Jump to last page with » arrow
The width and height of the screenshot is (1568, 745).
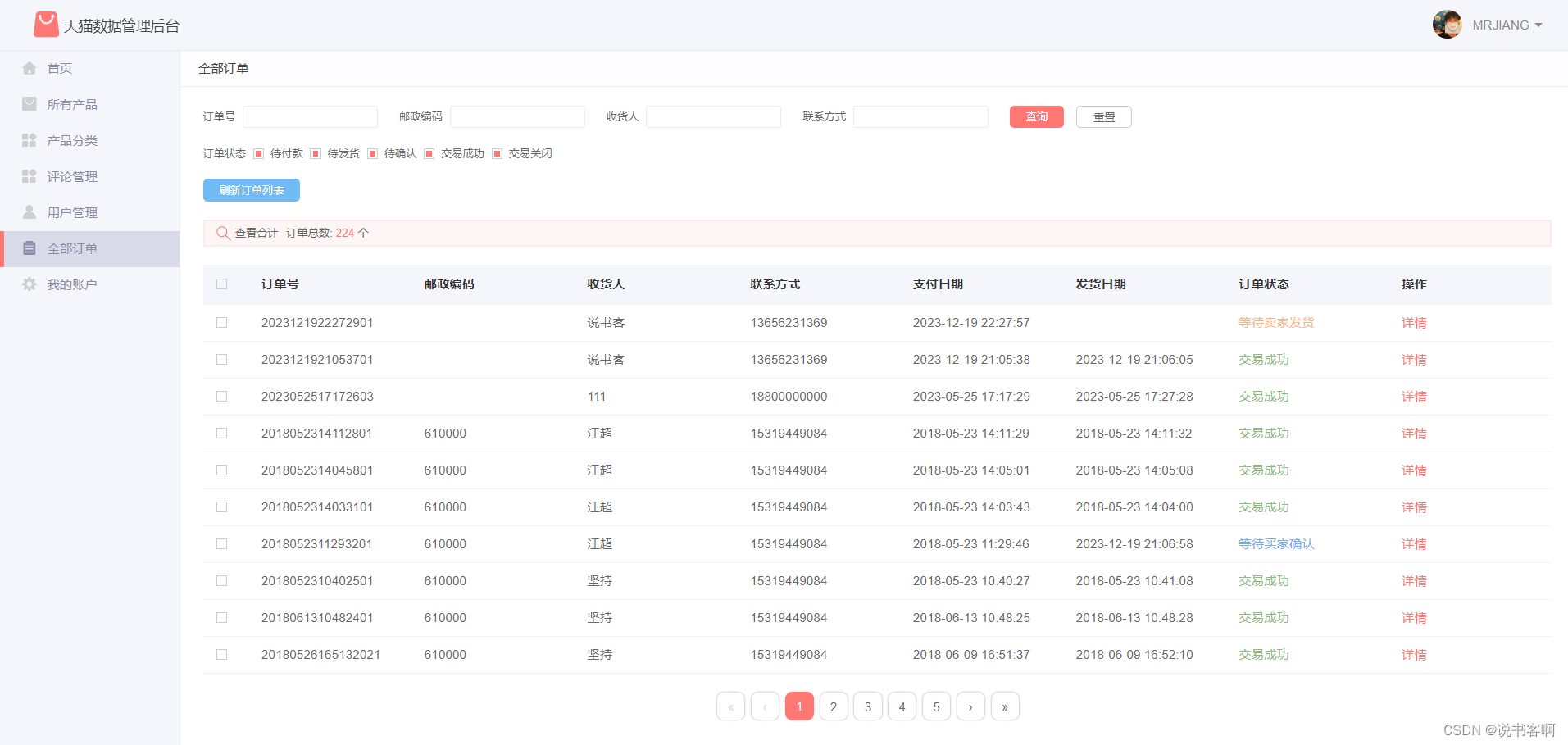[x=1005, y=706]
